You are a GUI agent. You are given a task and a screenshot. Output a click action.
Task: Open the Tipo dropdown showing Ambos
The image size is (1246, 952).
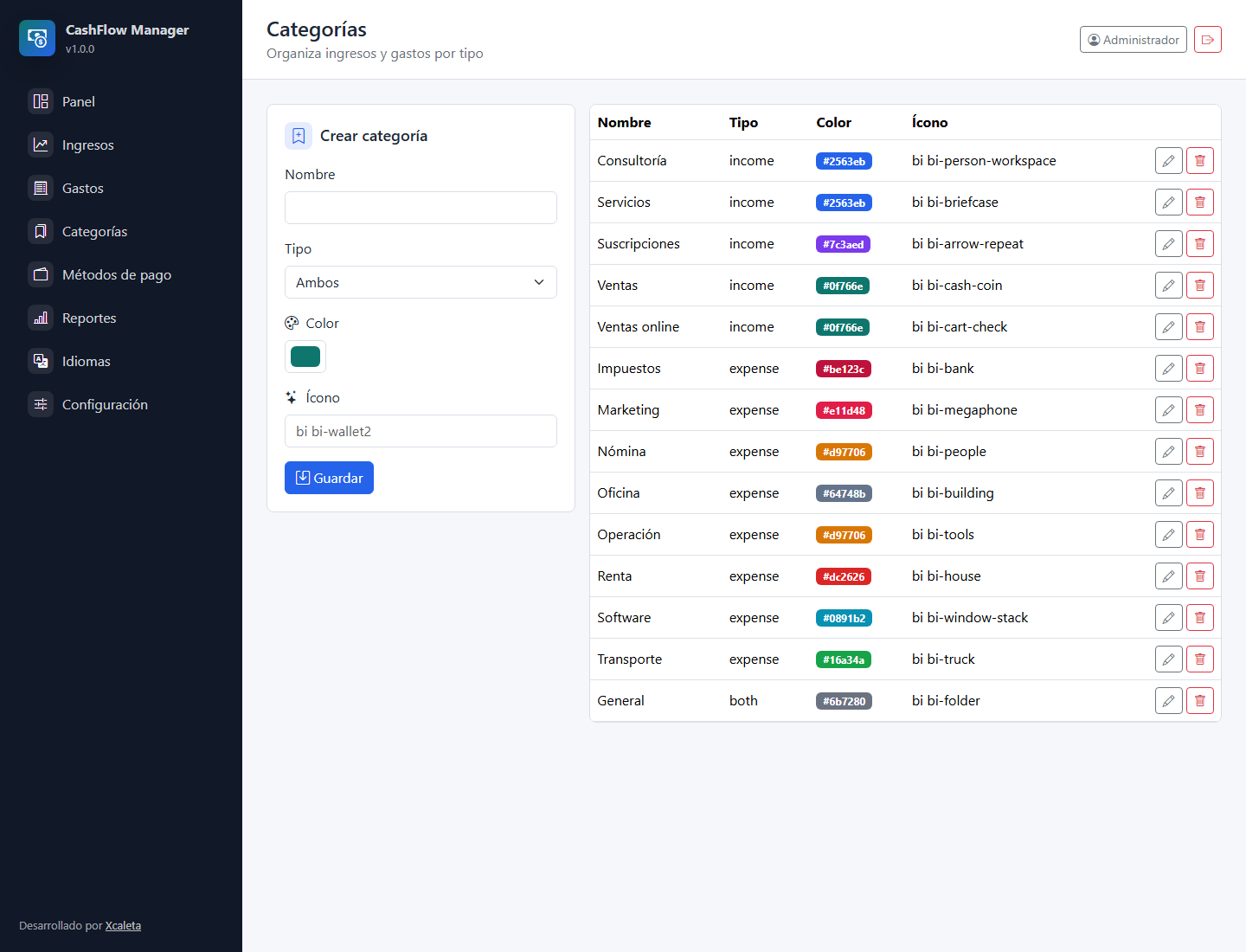[x=421, y=282]
